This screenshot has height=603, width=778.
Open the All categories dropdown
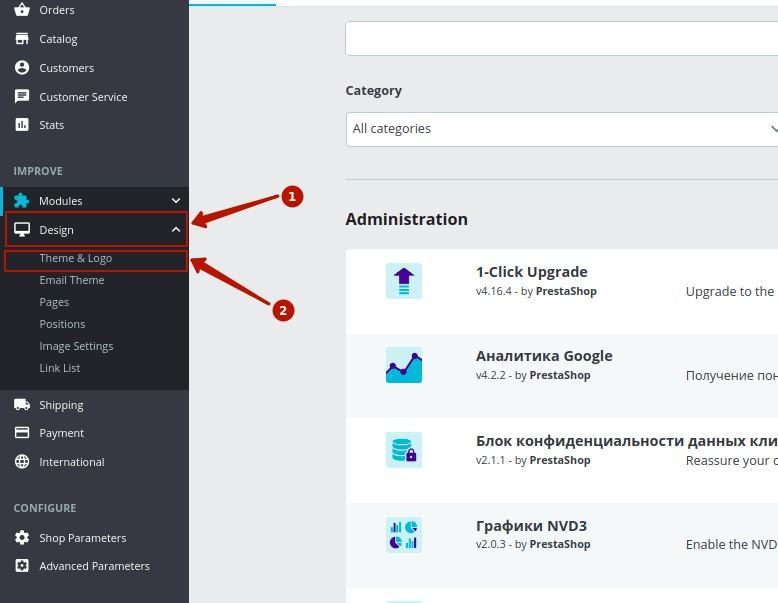pyautogui.click(x=562, y=129)
